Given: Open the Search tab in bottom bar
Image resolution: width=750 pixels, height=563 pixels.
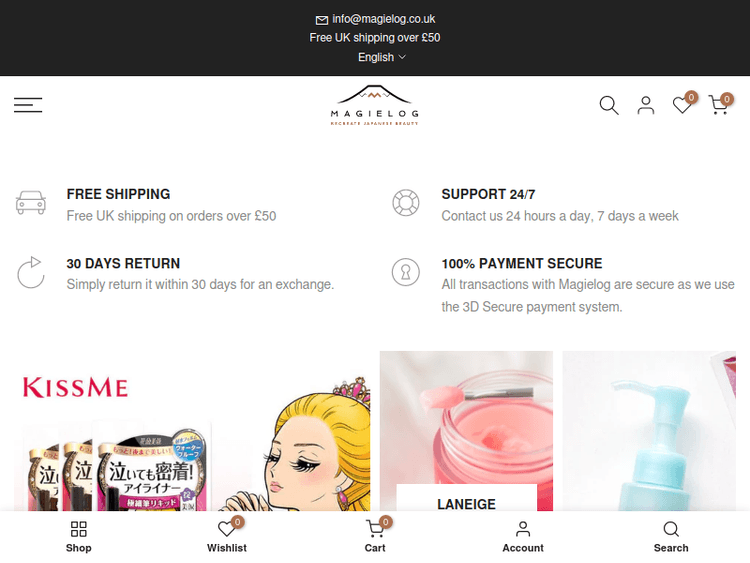Looking at the screenshot, I should 671,537.
